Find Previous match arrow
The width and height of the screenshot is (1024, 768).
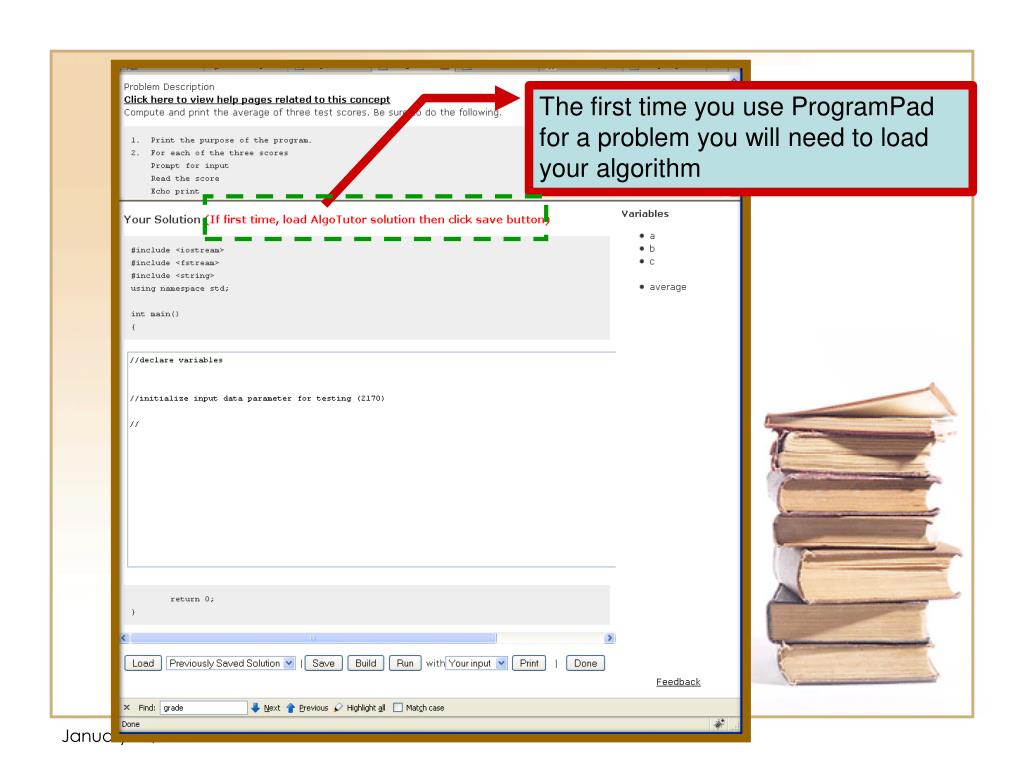307,707
